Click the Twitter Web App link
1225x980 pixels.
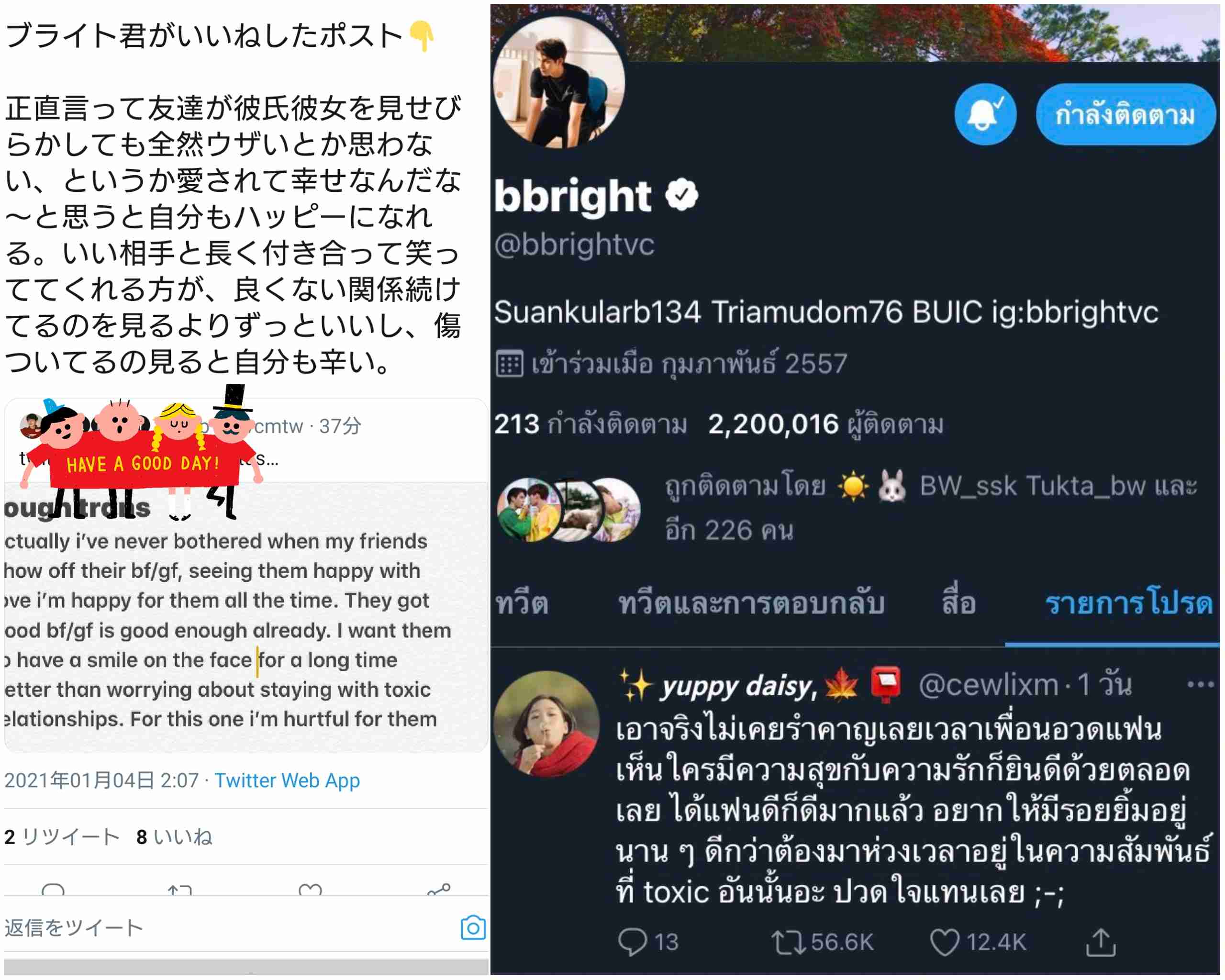[x=287, y=780]
